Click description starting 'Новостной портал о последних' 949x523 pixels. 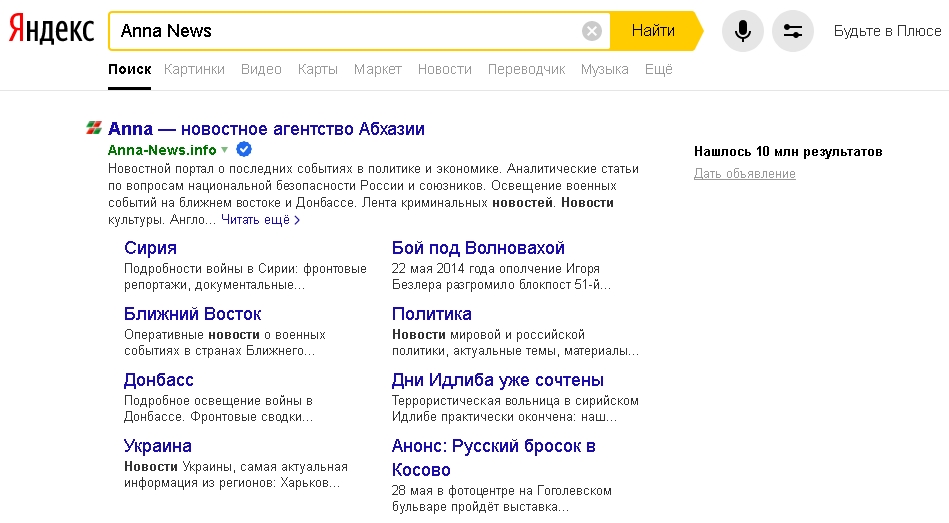(x=373, y=194)
